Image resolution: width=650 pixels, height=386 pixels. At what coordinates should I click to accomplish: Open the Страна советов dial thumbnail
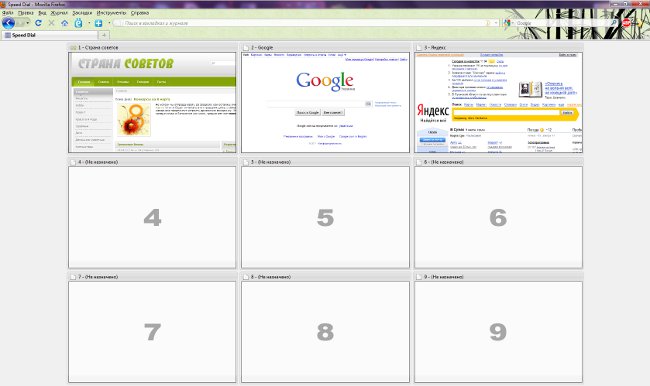(x=152, y=102)
